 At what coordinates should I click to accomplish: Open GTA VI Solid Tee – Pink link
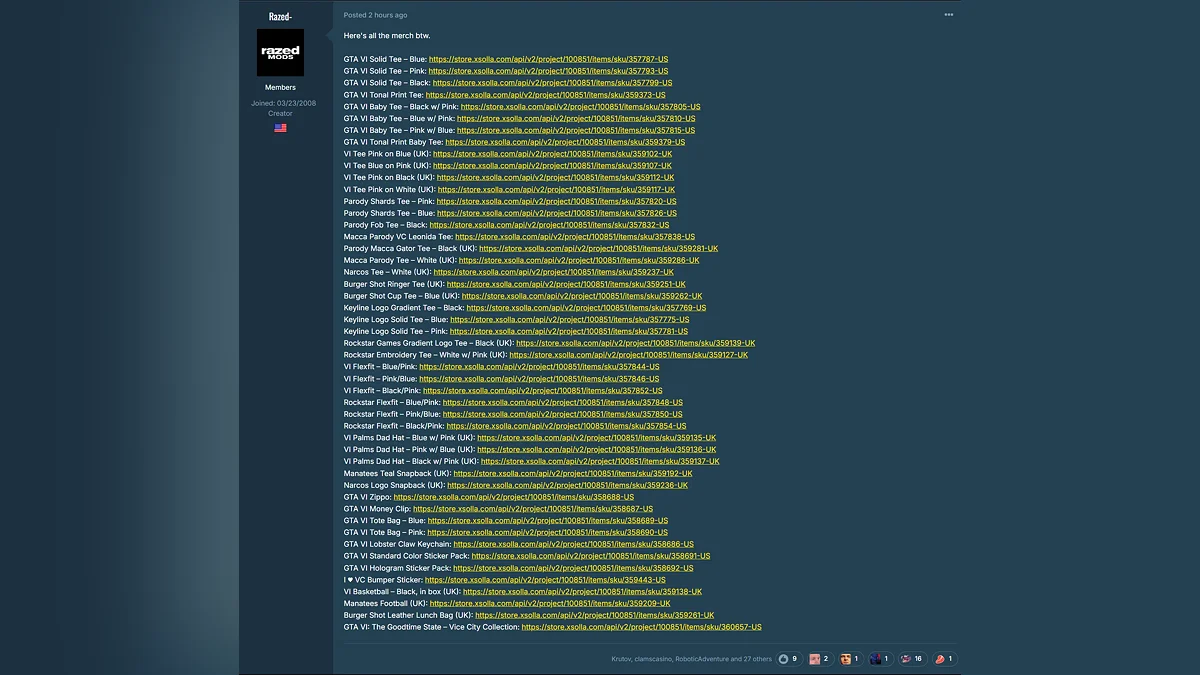coord(548,71)
